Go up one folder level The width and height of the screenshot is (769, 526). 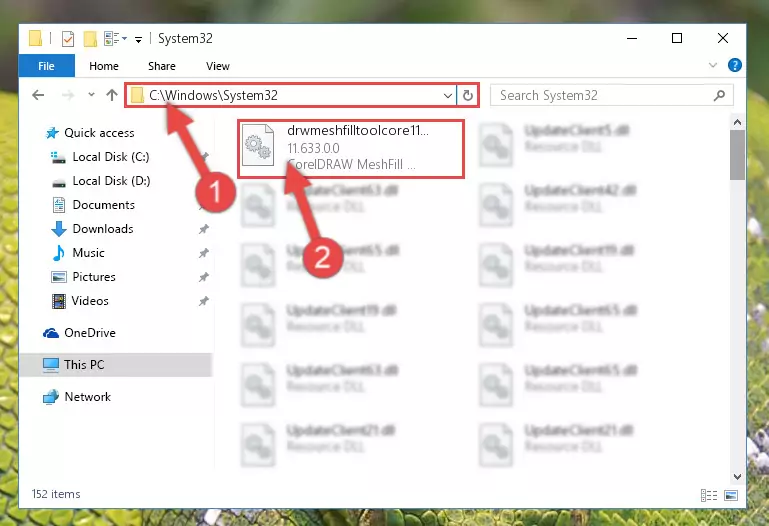coord(112,95)
